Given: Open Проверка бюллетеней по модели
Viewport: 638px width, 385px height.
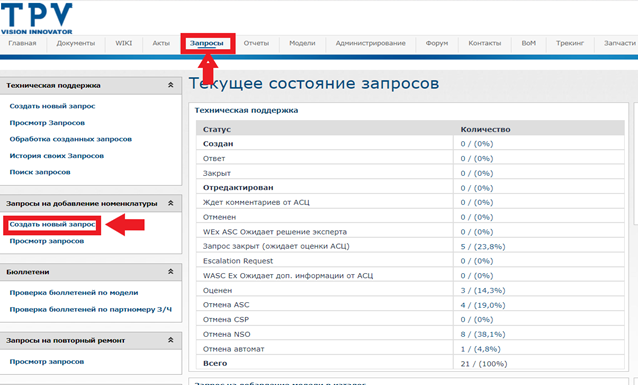Looking at the screenshot, I should [74, 293].
